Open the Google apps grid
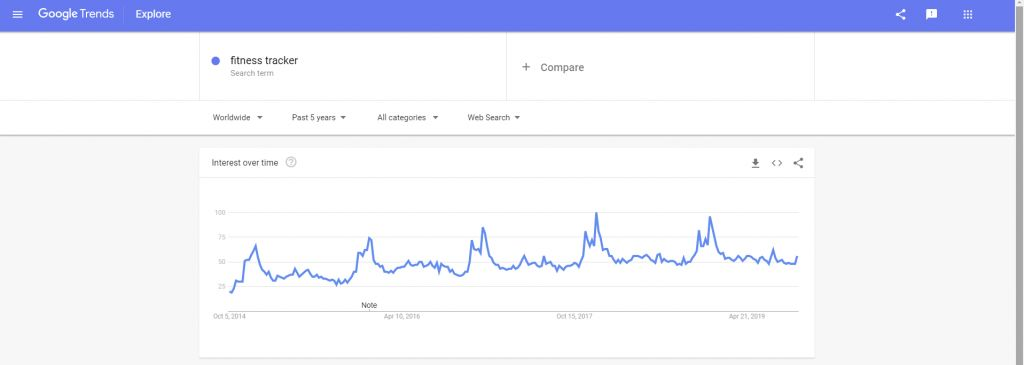 click(968, 14)
